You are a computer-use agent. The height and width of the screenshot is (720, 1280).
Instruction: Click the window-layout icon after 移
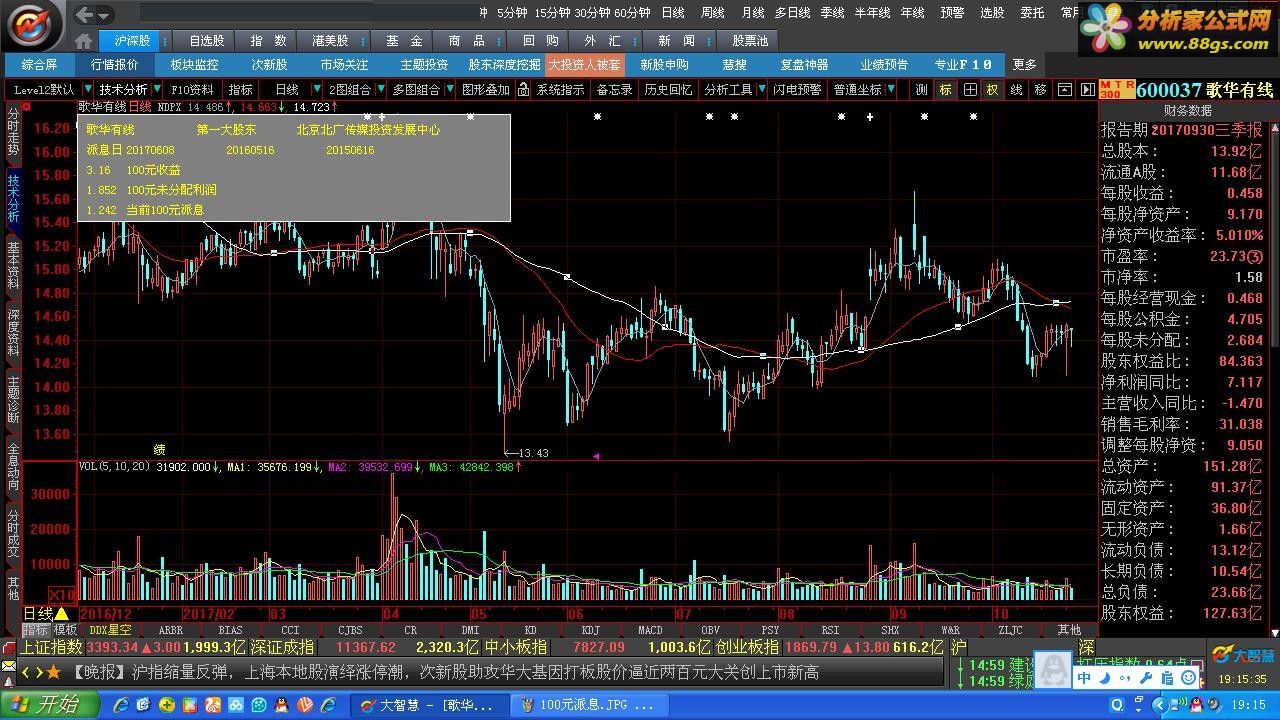(1063, 89)
